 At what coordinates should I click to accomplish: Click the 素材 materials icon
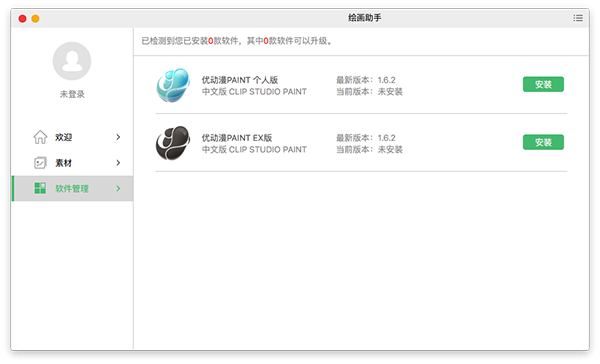40,163
